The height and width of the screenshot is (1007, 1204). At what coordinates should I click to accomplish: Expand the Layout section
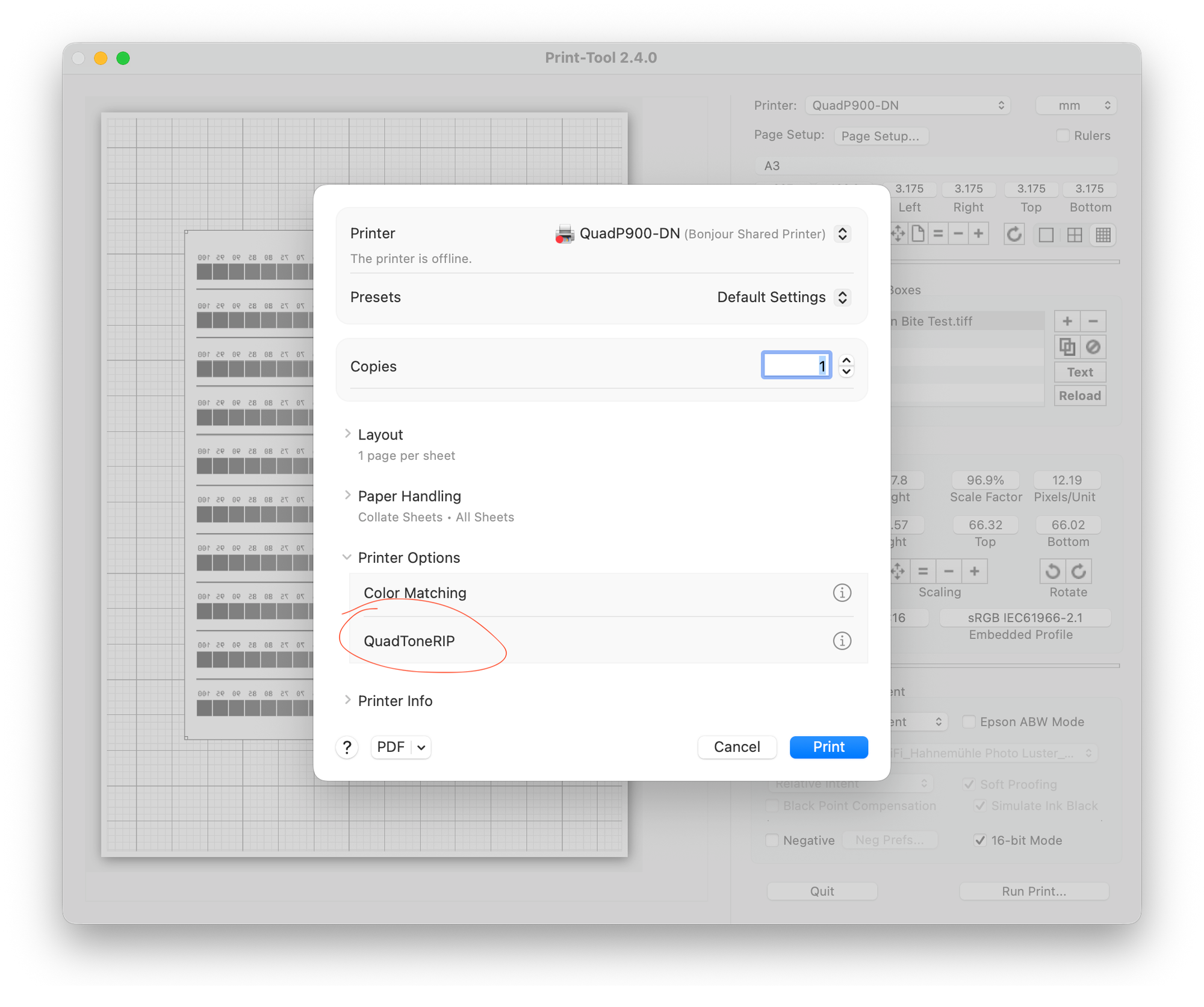tap(347, 434)
